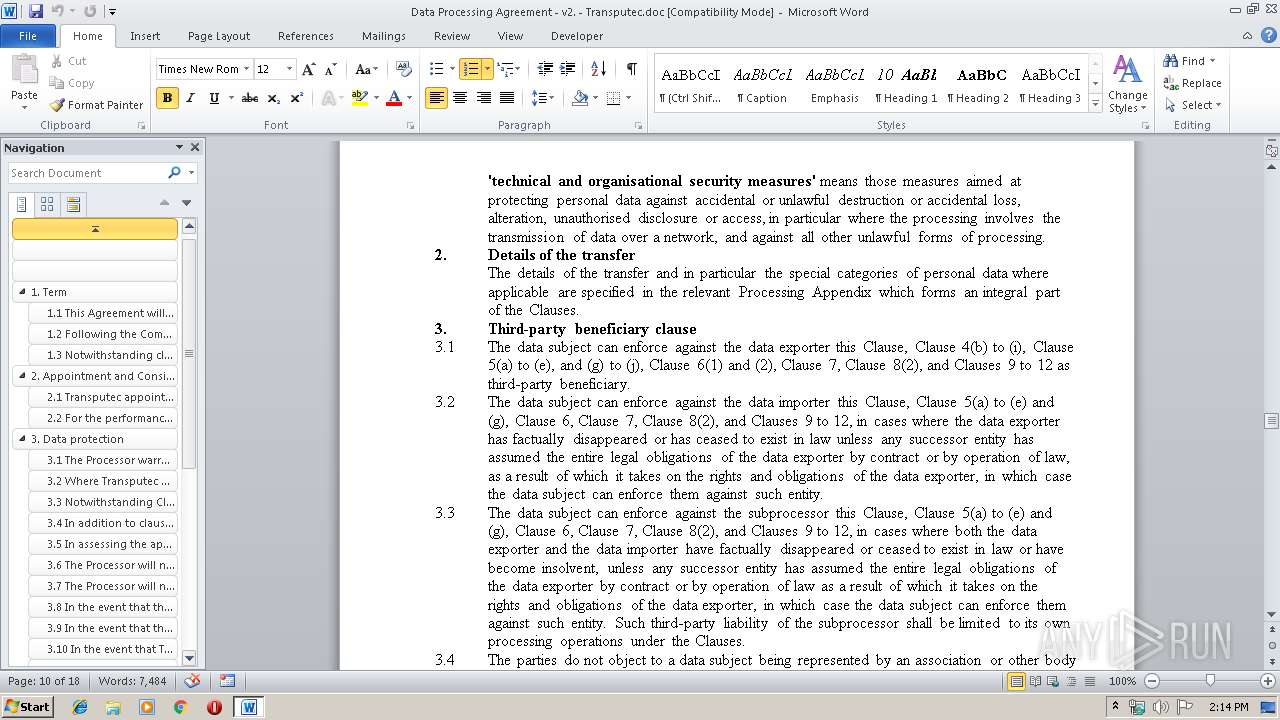Image resolution: width=1280 pixels, height=720 pixels.
Task: Apply paragraph shading color
Action: click(x=579, y=98)
